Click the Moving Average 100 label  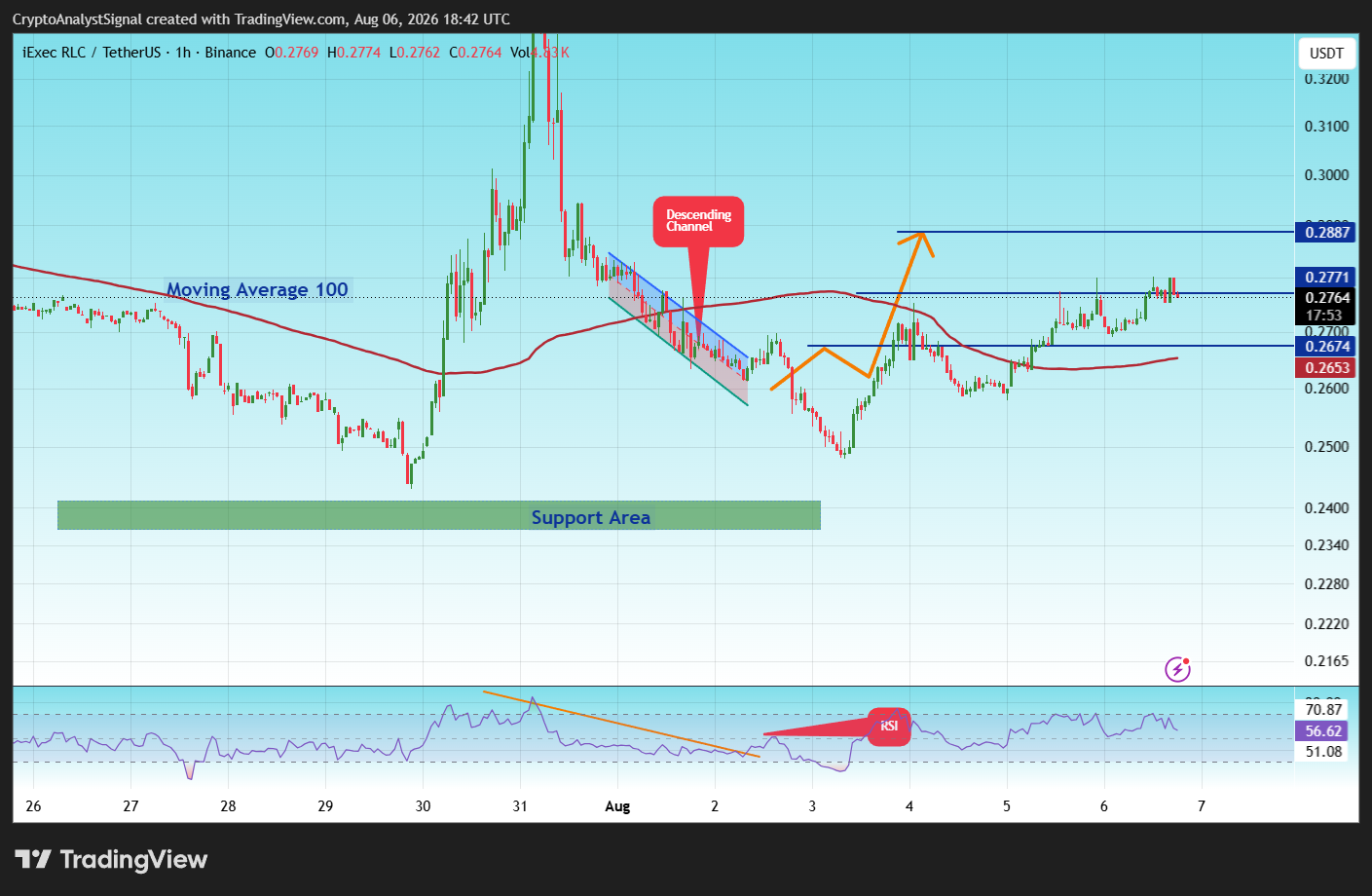tap(257, 289)
